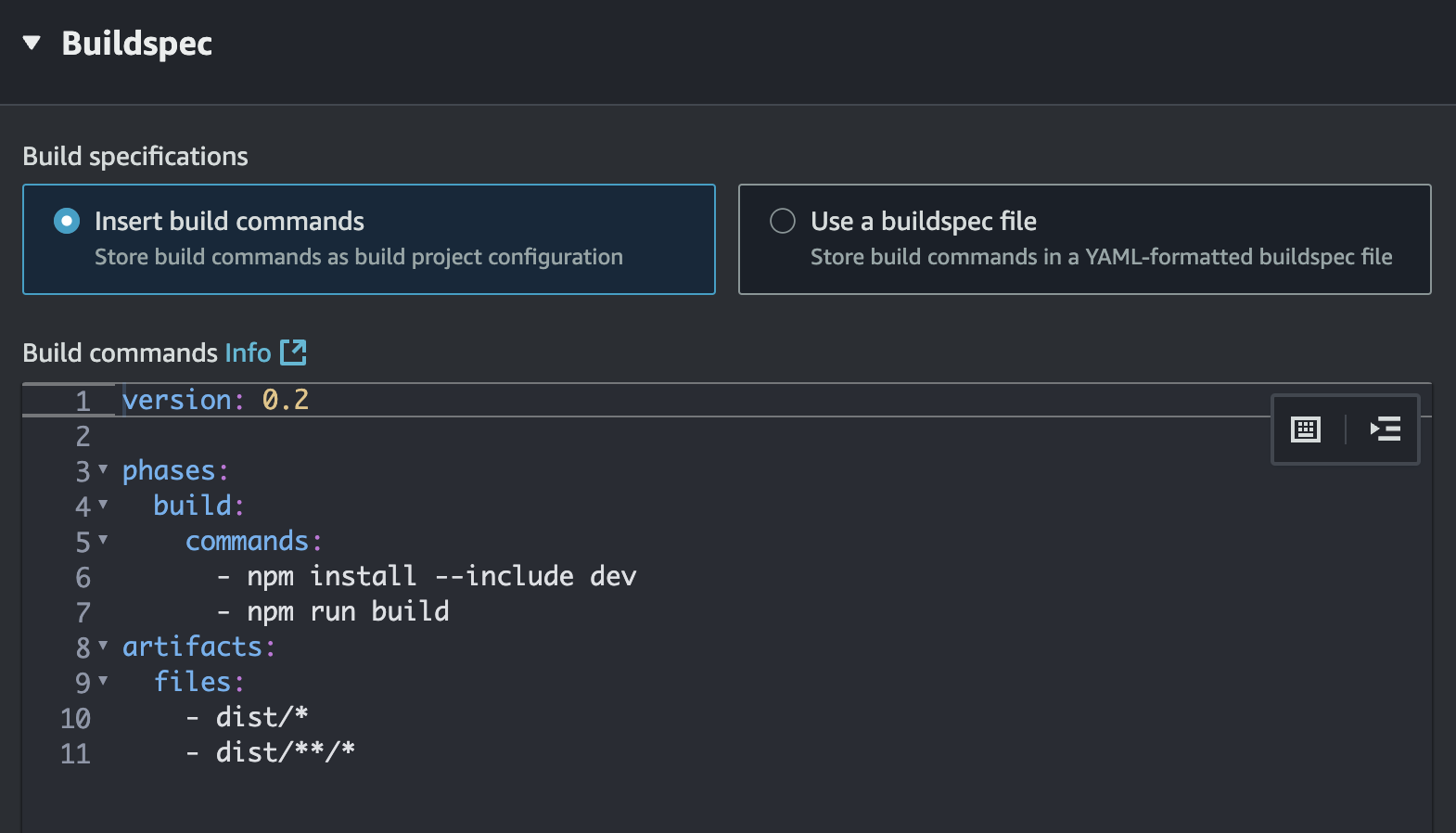The width and height of the screenshot is (1456, 833).
Task: Open the keyboard shortcuts icon in editor
Action: point(1306,429)
